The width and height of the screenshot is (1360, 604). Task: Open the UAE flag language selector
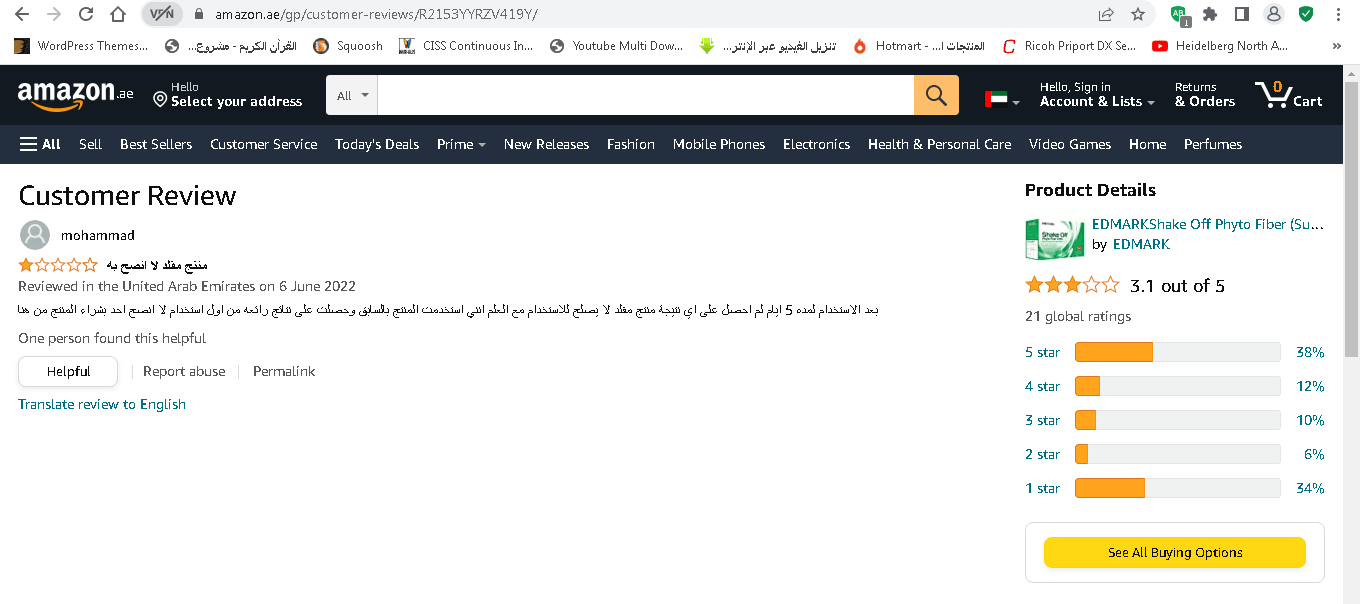(1002, 99)
